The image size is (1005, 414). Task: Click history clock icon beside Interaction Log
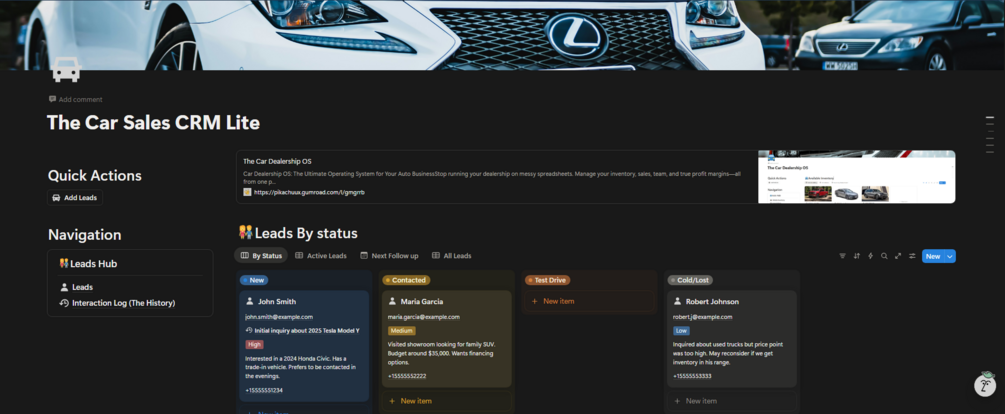tap(64, 302)
